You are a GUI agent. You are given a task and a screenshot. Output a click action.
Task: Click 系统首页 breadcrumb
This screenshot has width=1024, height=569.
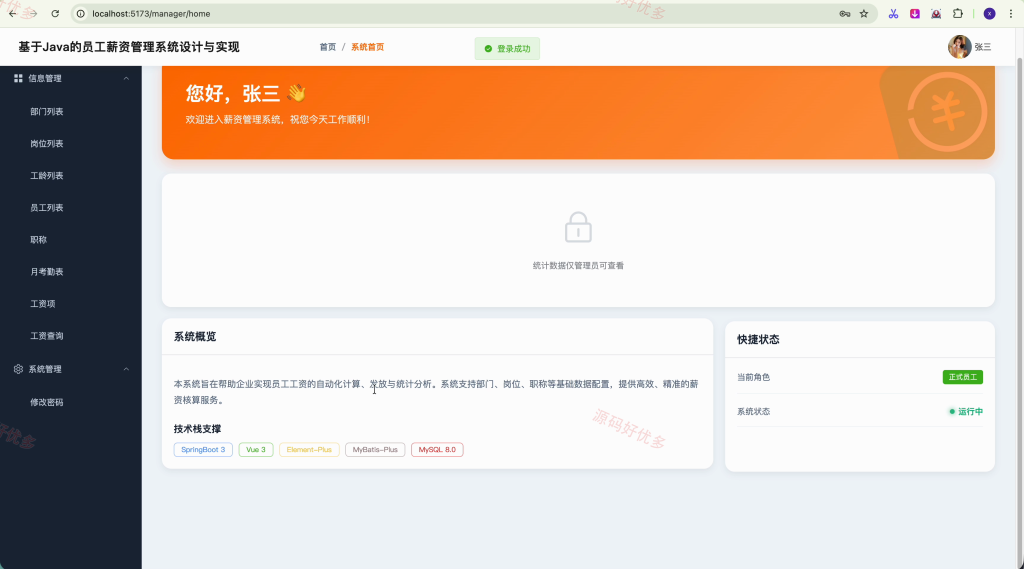367,47
